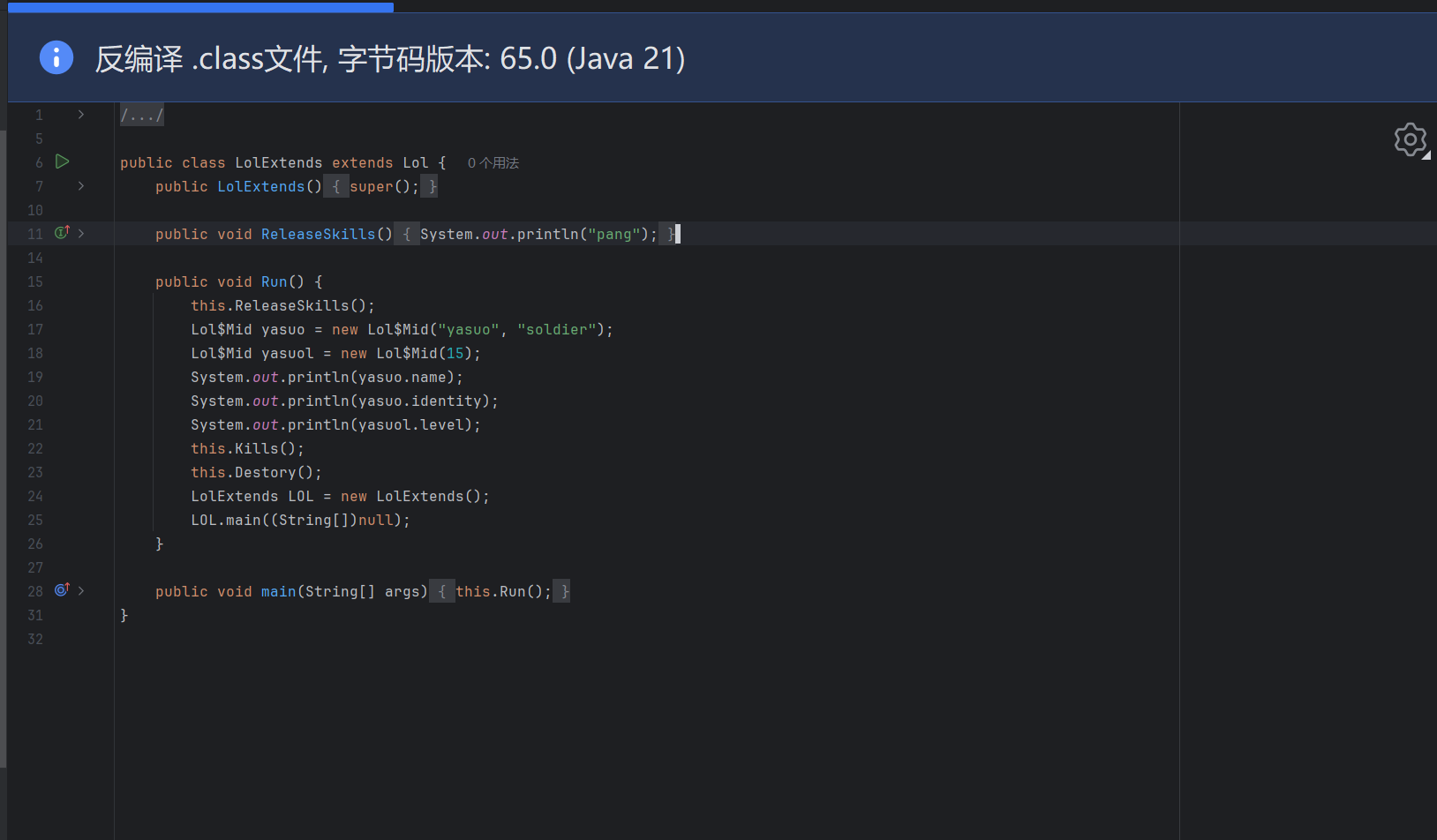Click 'this.ReleaseSkills();' call on line 16
1437x840 pixels.
(283, 306)
